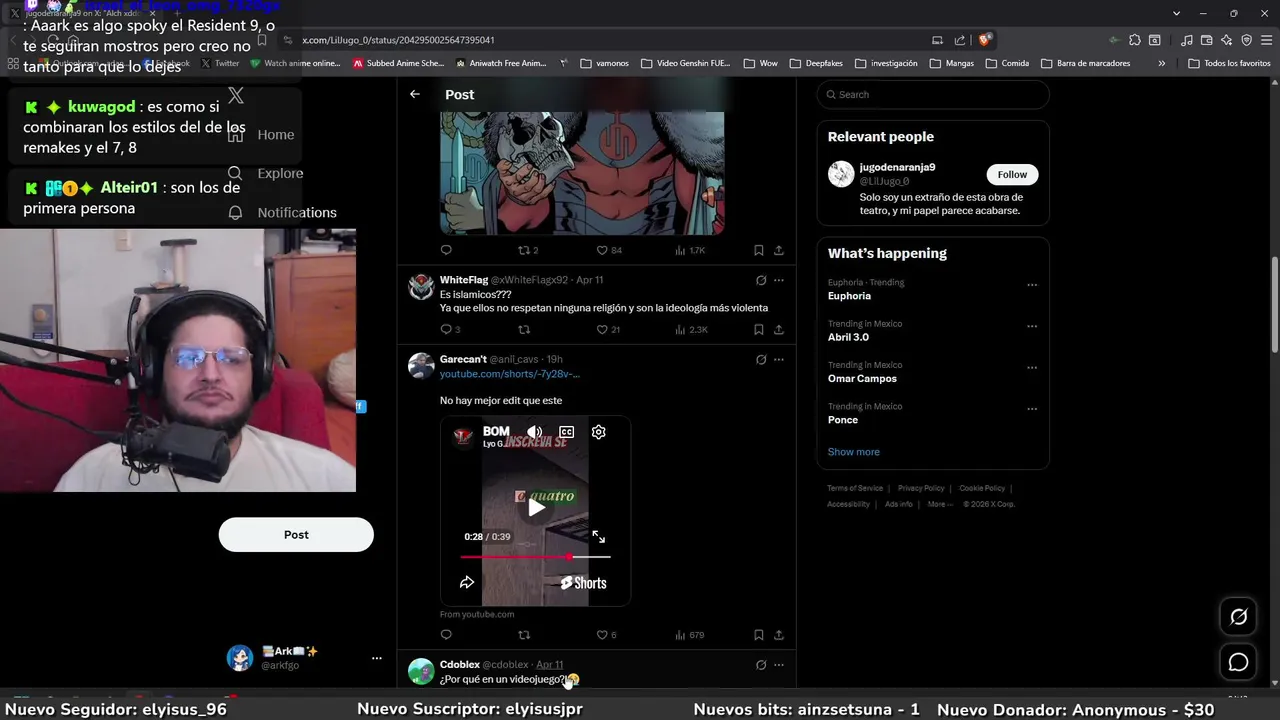Mute the embedded video speaker

click(535, 432)
